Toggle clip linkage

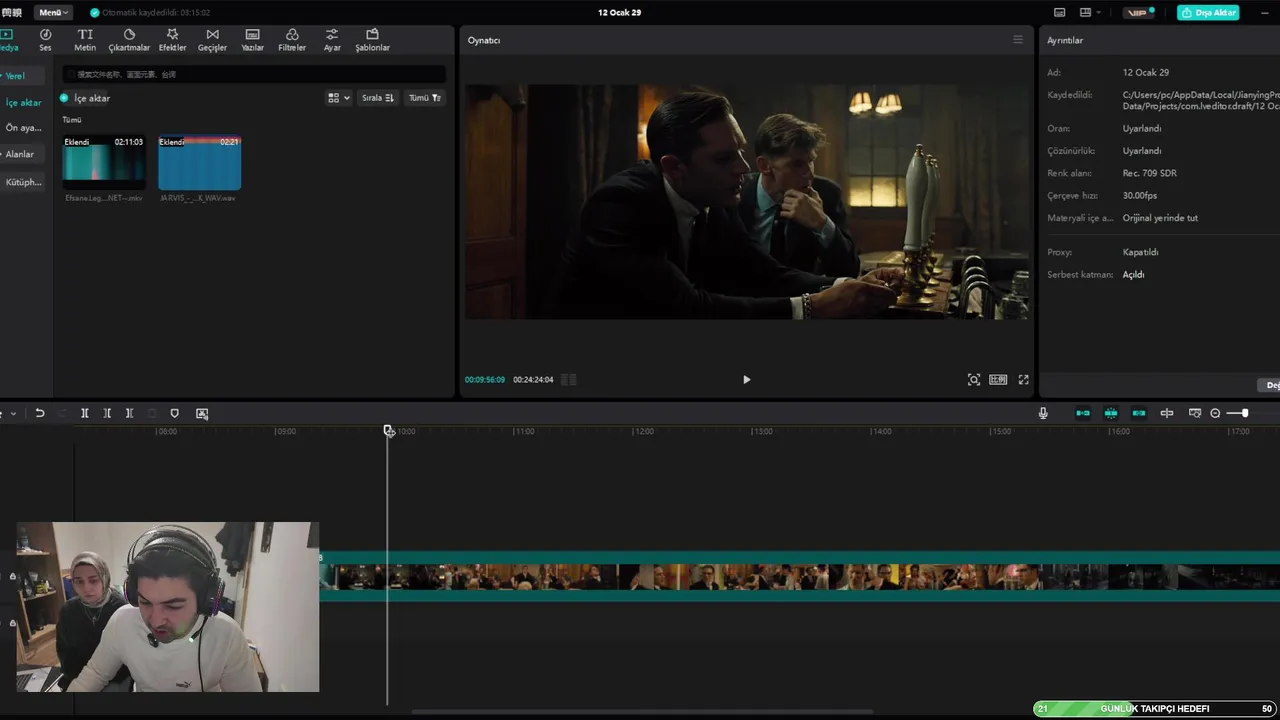(x=1139, y=413)
